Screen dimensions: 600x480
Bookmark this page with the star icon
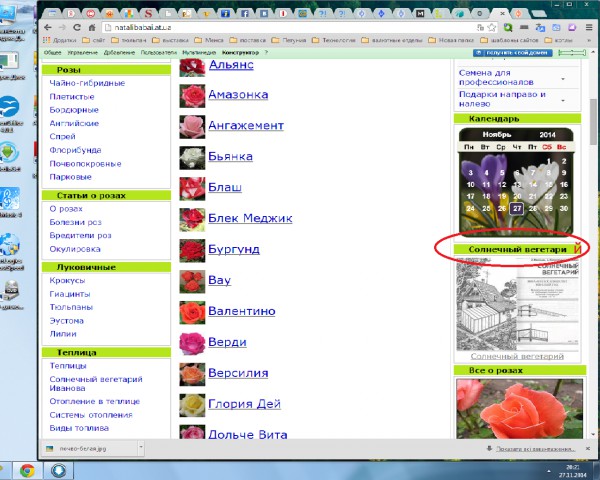[x=492, y=28]
